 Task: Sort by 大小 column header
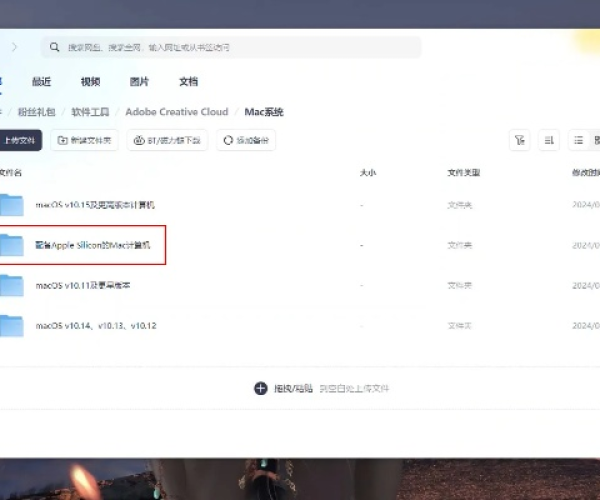pos(368,173)
